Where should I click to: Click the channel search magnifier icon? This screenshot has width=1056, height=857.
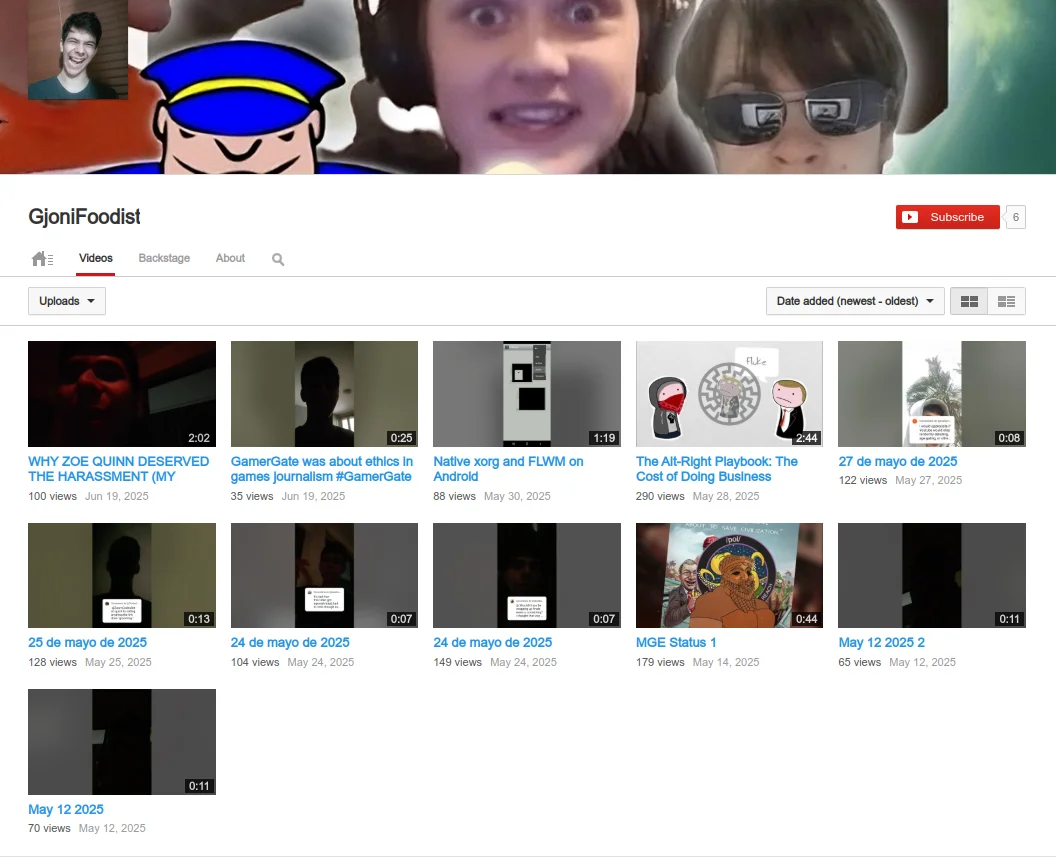[277, 259]
